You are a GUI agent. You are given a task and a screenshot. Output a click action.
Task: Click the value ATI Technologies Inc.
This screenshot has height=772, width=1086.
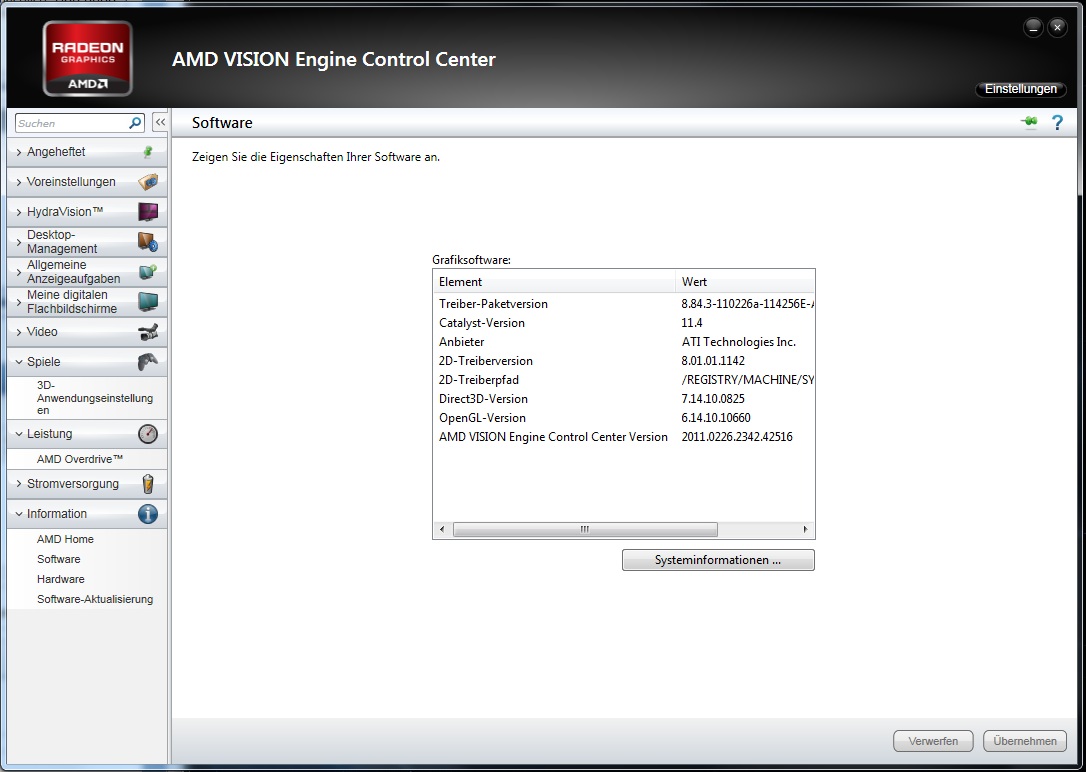[738, 342]
